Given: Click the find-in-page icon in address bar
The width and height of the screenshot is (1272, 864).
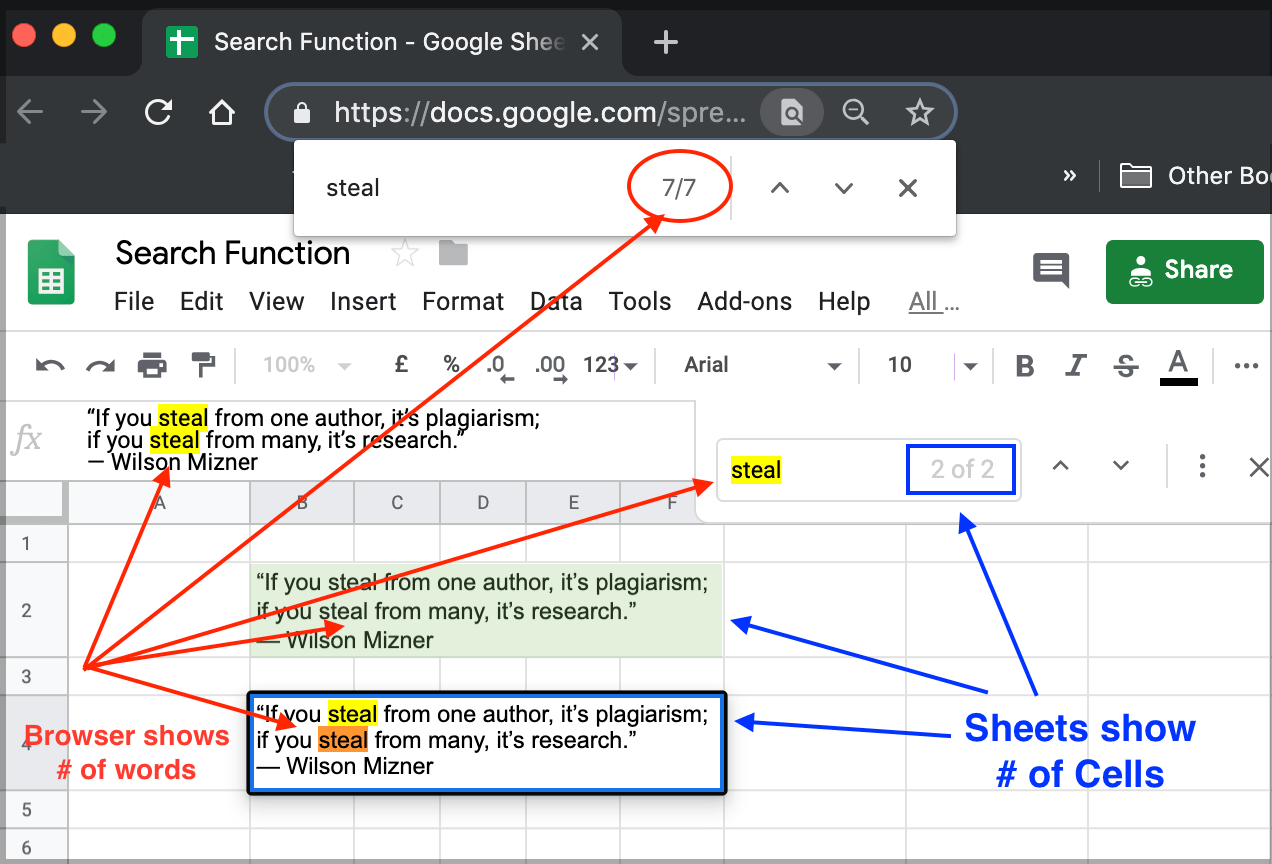Looking at the screenshot, I should [792, 112].
